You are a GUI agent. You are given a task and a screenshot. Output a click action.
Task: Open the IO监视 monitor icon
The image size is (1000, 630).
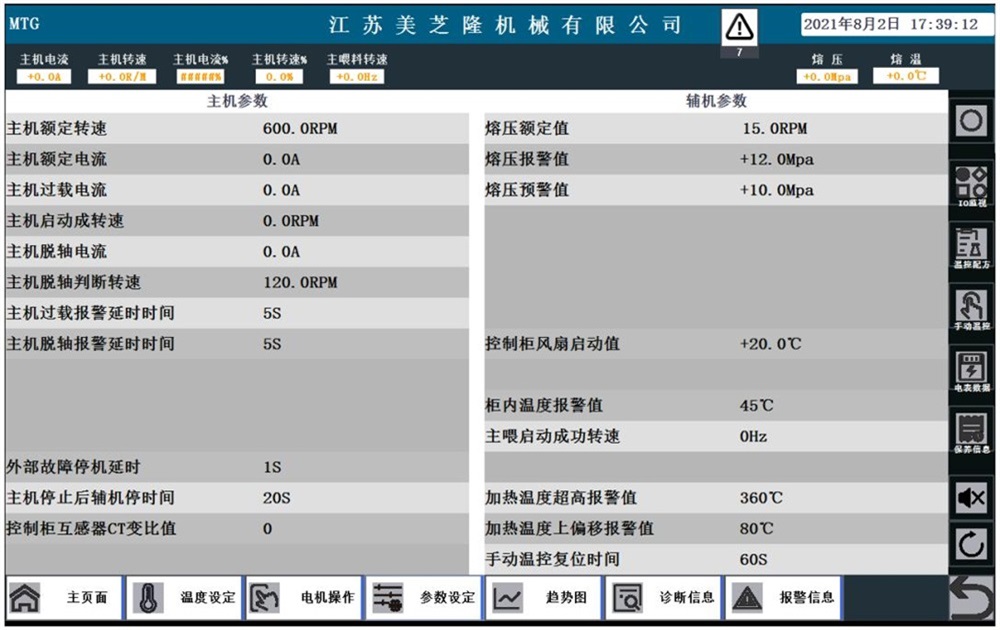click(971, 186)
